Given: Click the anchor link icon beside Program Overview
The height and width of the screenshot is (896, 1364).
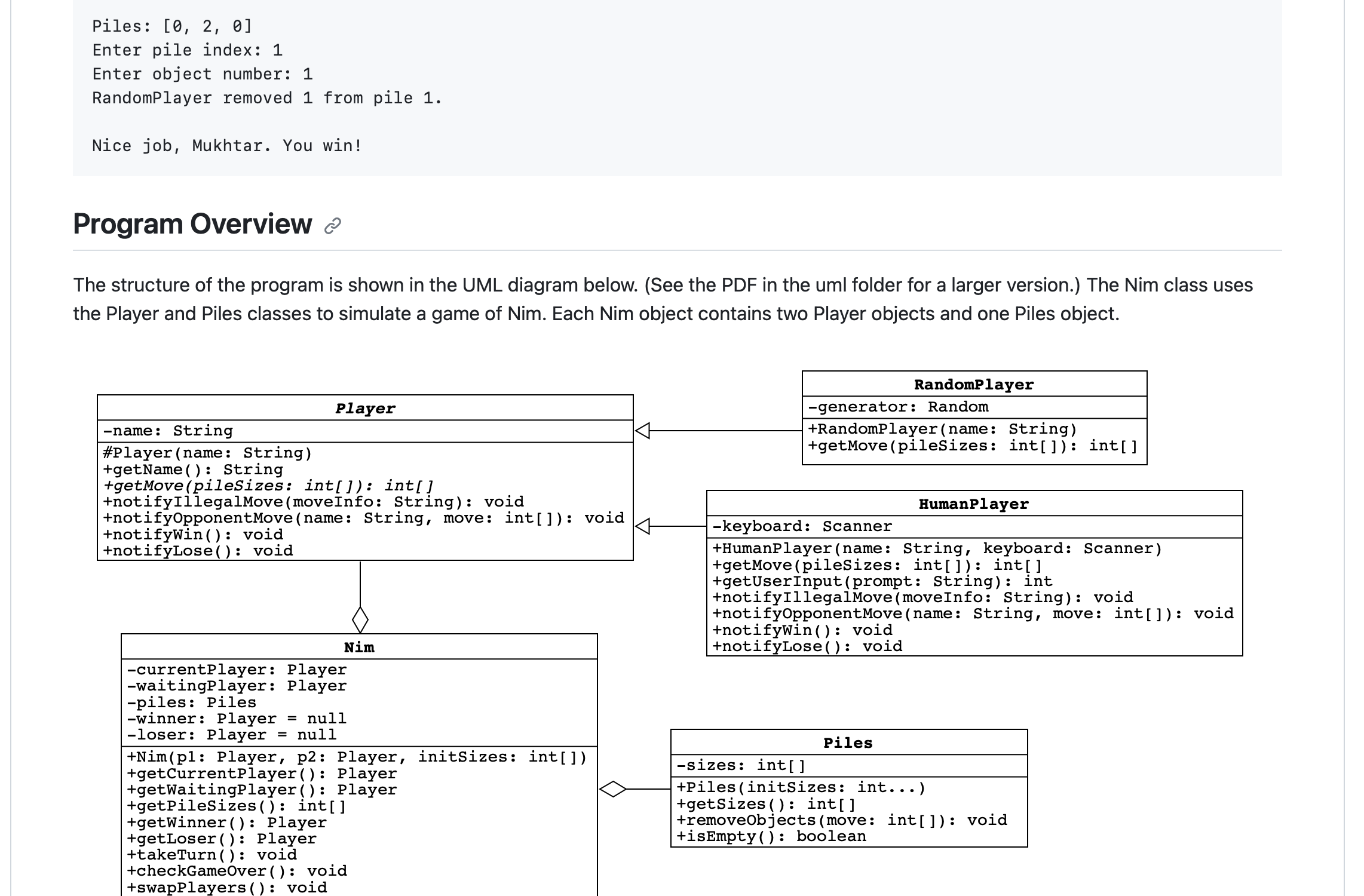Looking at the screenshot, I should pyautogui.click(x=332, y=226).
